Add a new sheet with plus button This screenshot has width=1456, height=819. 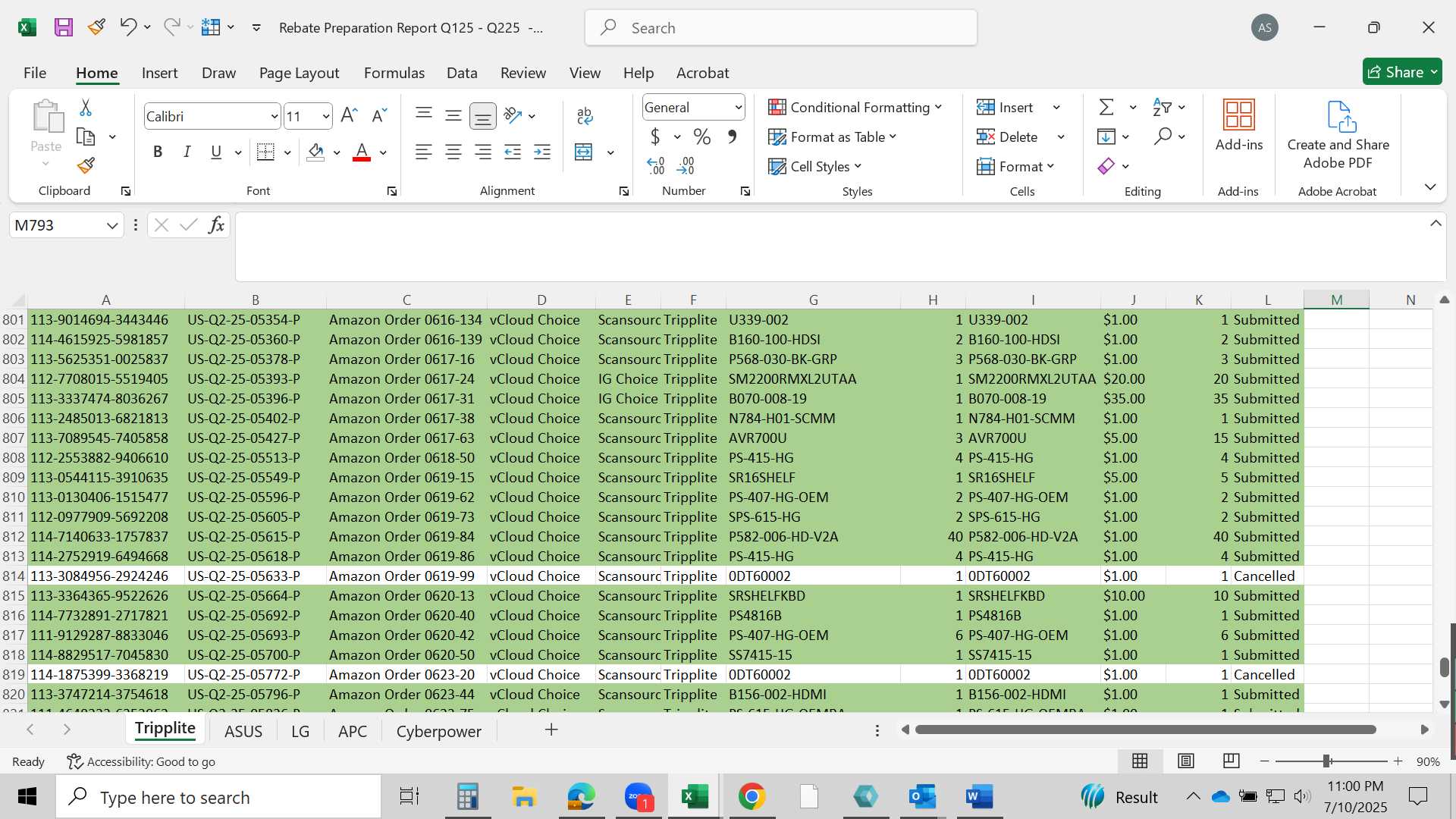pyautogui.click(x=551, y=730)
